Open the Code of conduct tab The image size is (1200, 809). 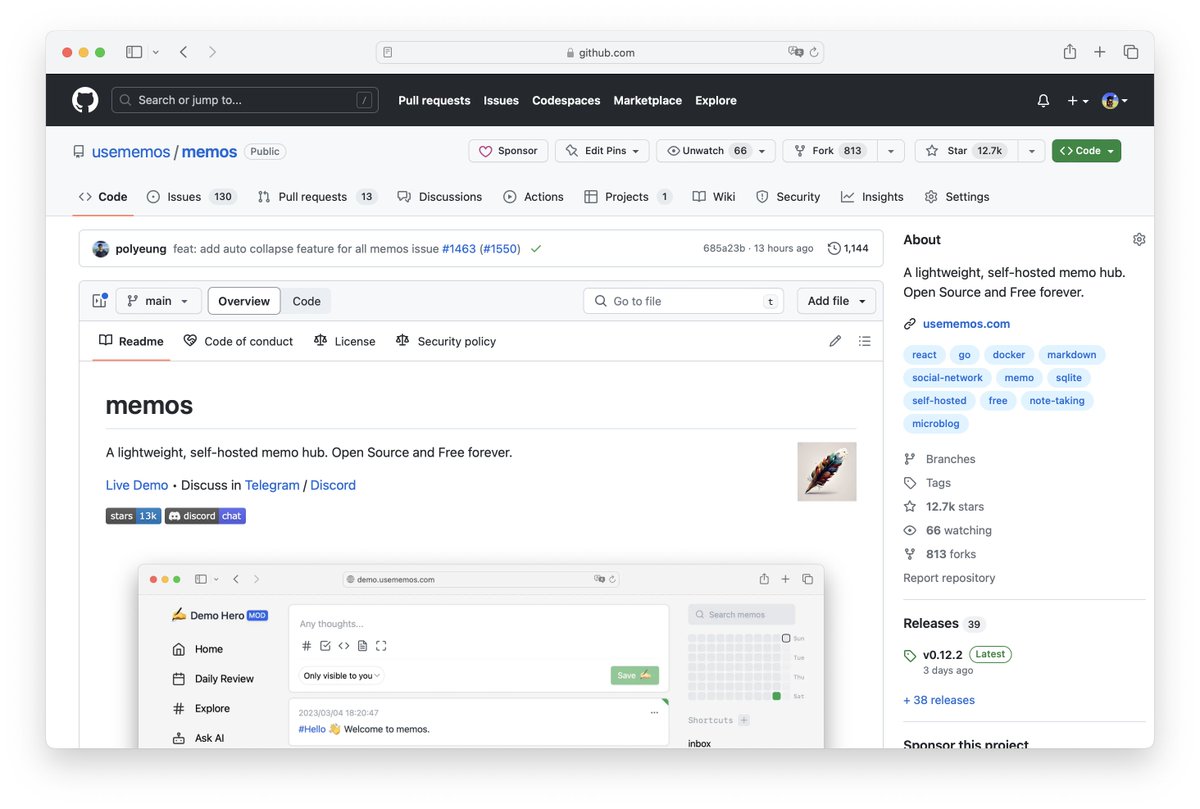238,342
